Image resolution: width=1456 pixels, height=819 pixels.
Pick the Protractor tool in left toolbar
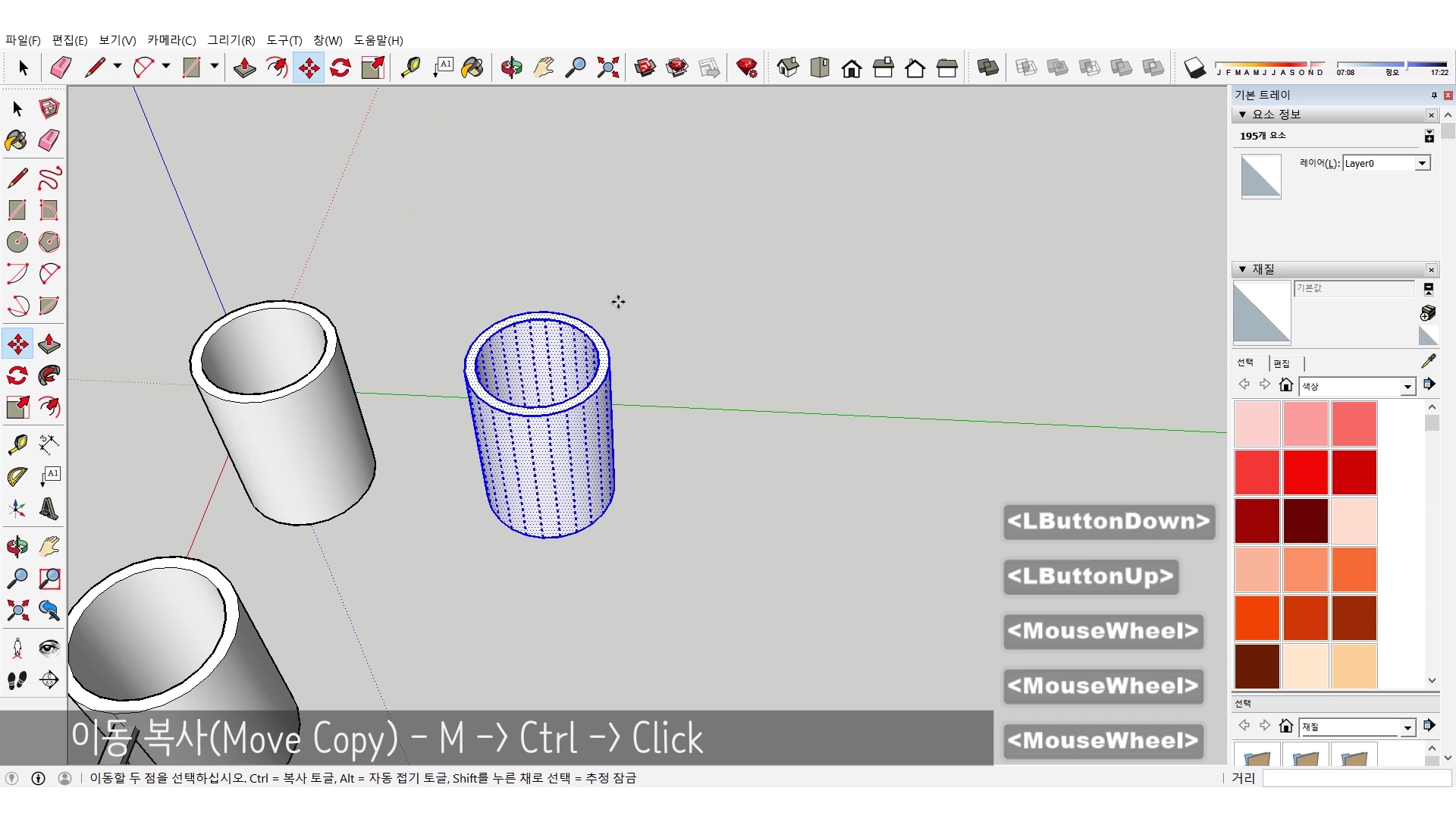pos(17,476)
